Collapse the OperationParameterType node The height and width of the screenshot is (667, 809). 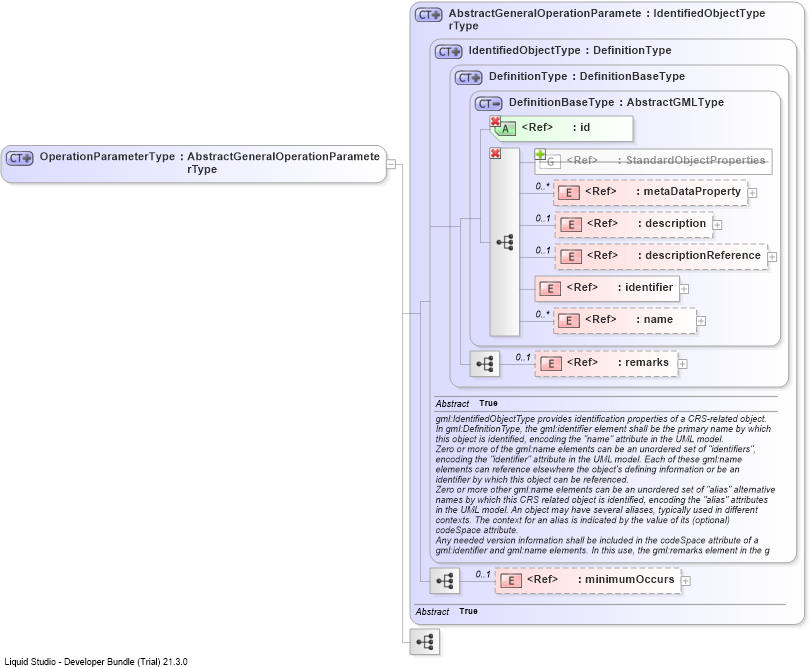pos(392,165)
